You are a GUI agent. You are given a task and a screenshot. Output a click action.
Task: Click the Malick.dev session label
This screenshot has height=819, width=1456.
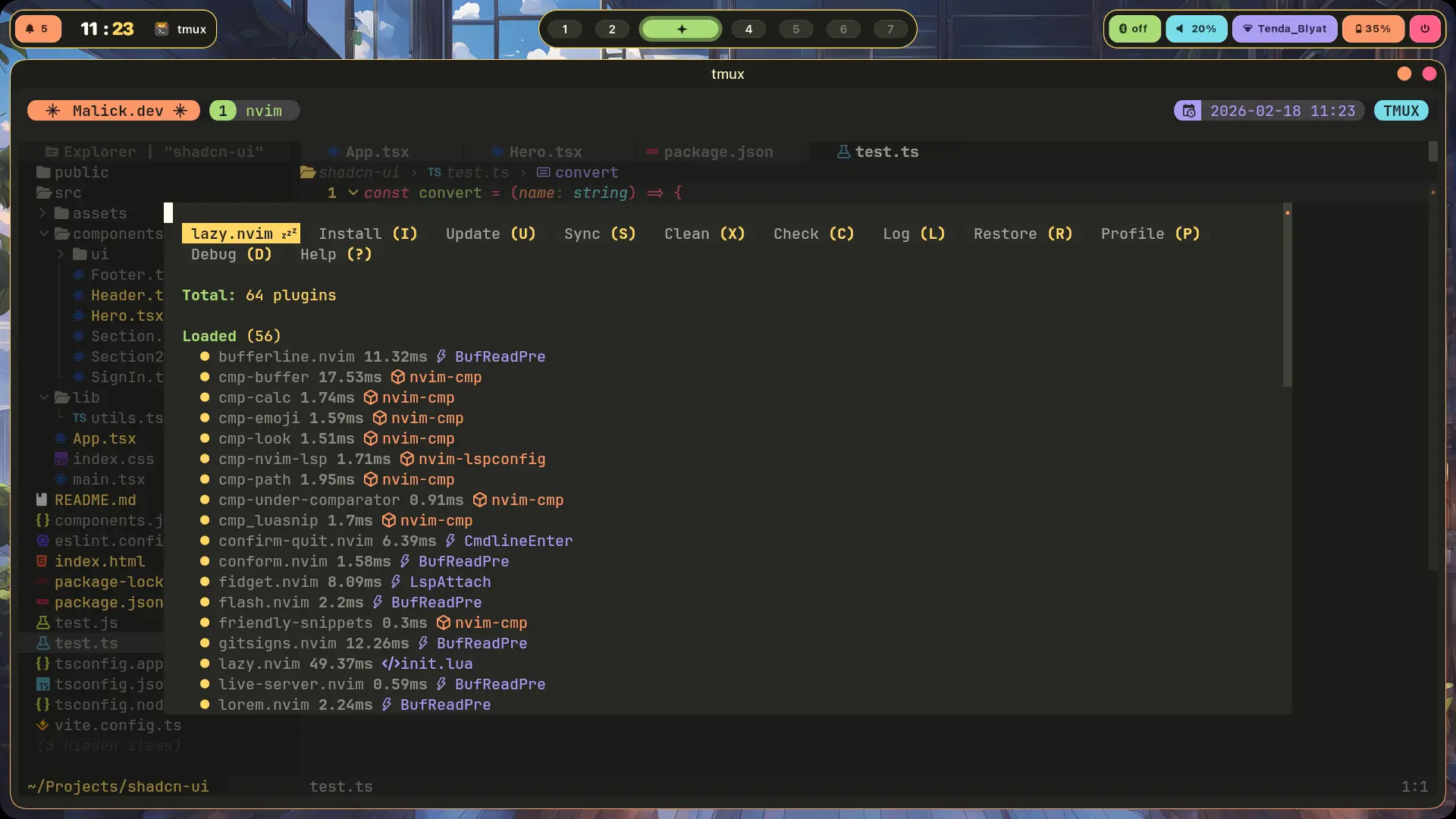tap(114, 111)
